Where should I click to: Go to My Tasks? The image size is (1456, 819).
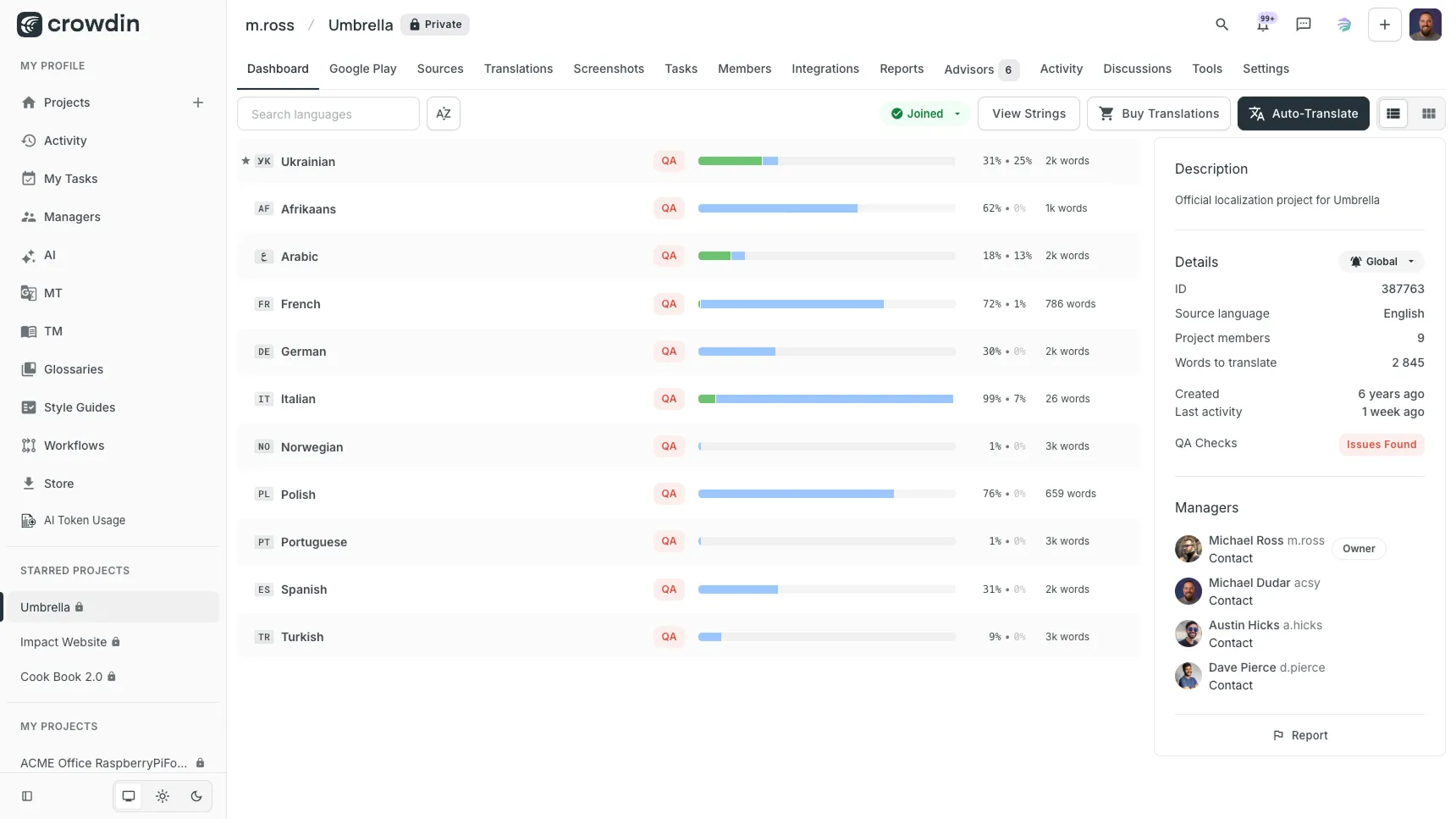pyautogui.click(x=70, y=179)
